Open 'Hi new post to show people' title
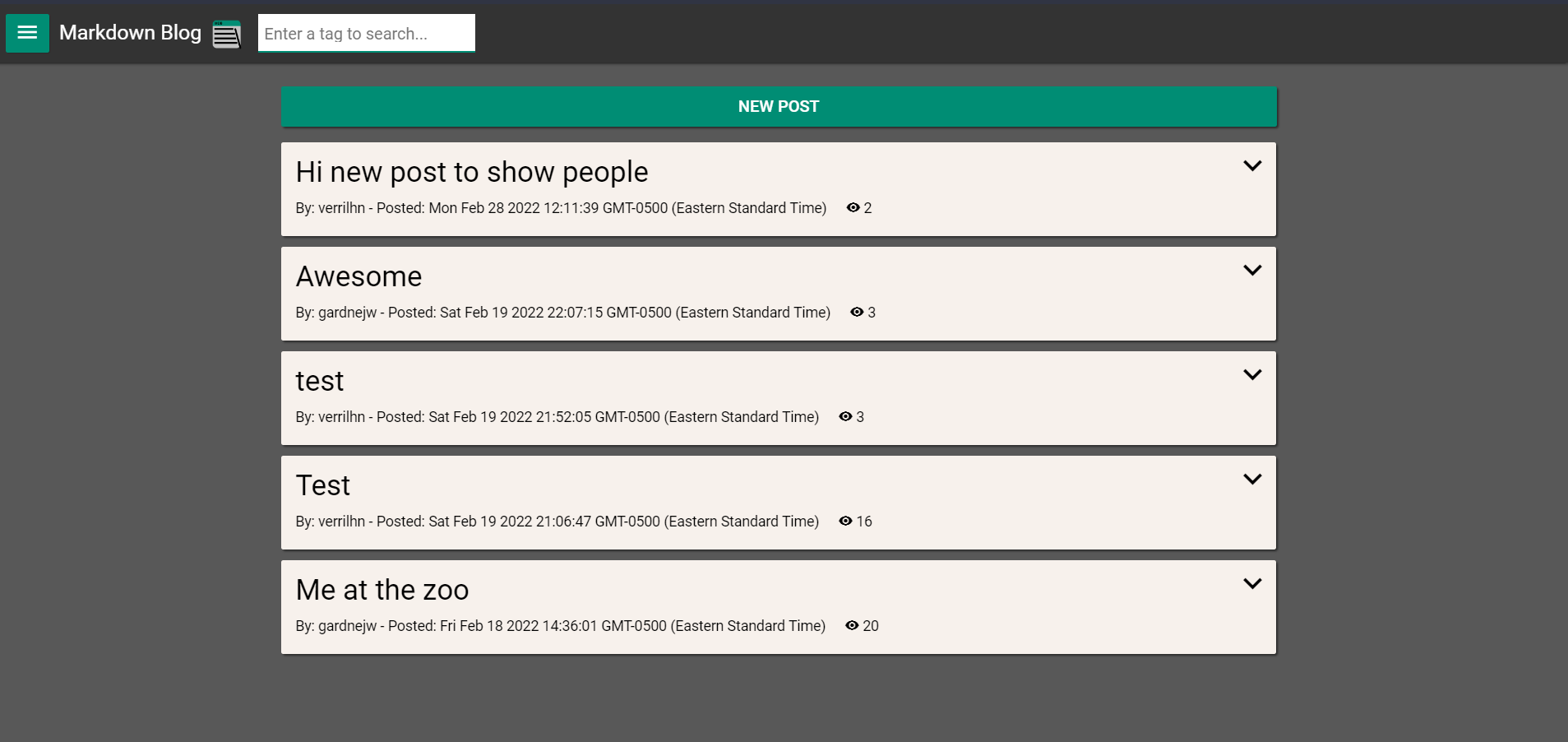Screen dimensions: 1568x742 click(472, 173)
